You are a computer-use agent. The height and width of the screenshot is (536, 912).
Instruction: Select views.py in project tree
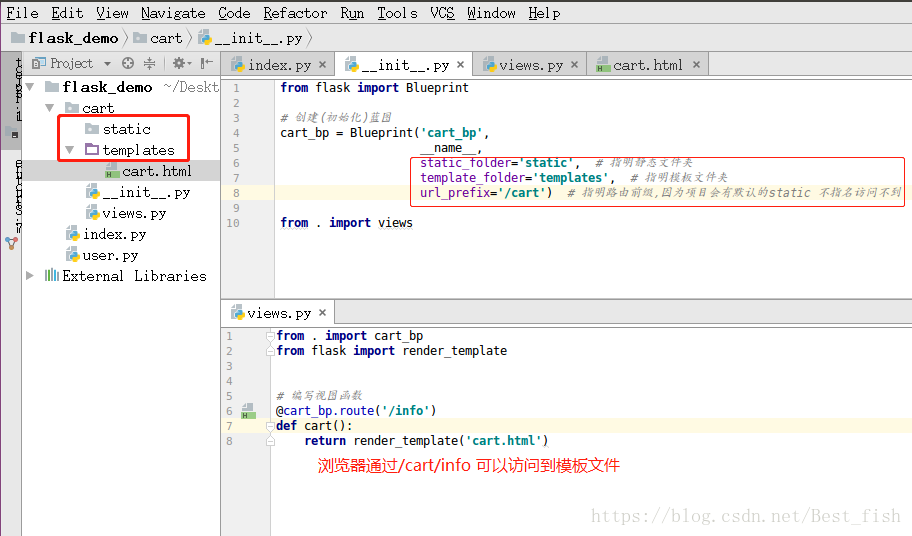click(134, 213)
